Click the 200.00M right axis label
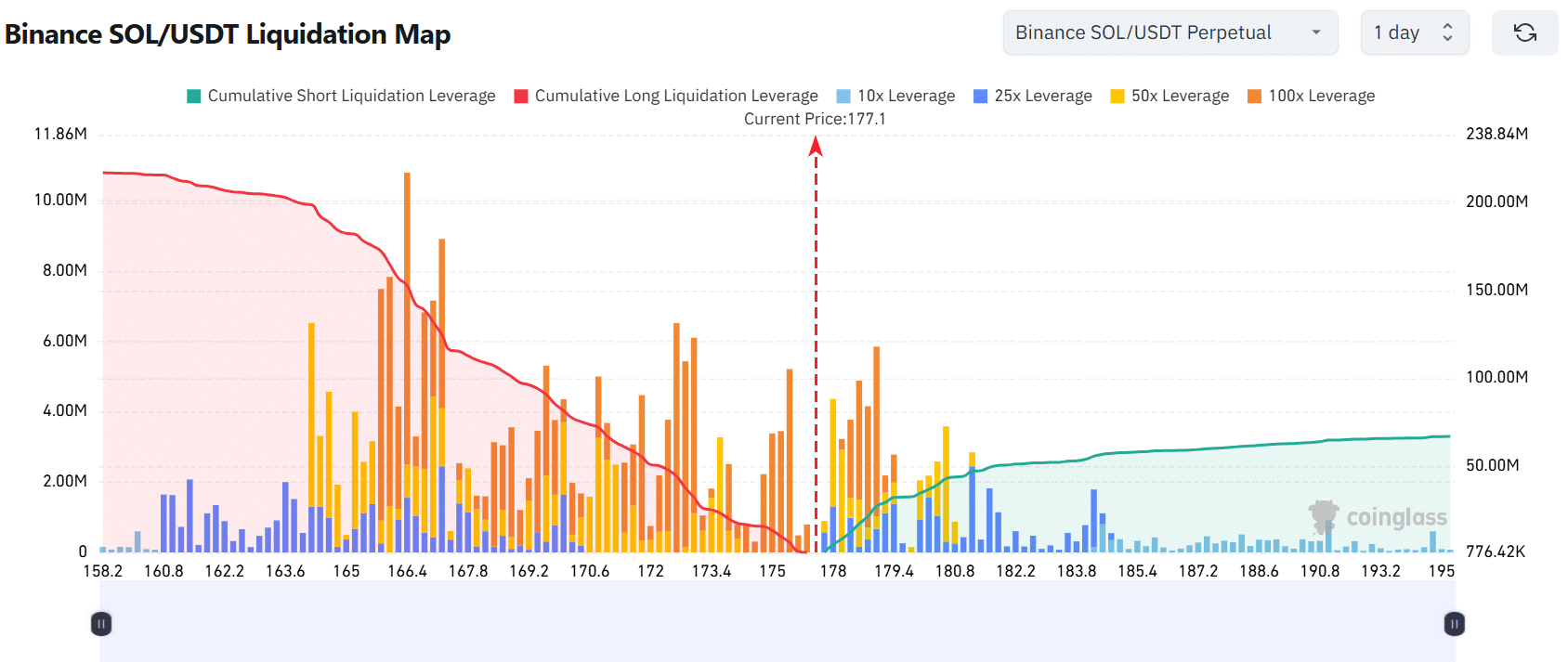 coord(1497,201)
